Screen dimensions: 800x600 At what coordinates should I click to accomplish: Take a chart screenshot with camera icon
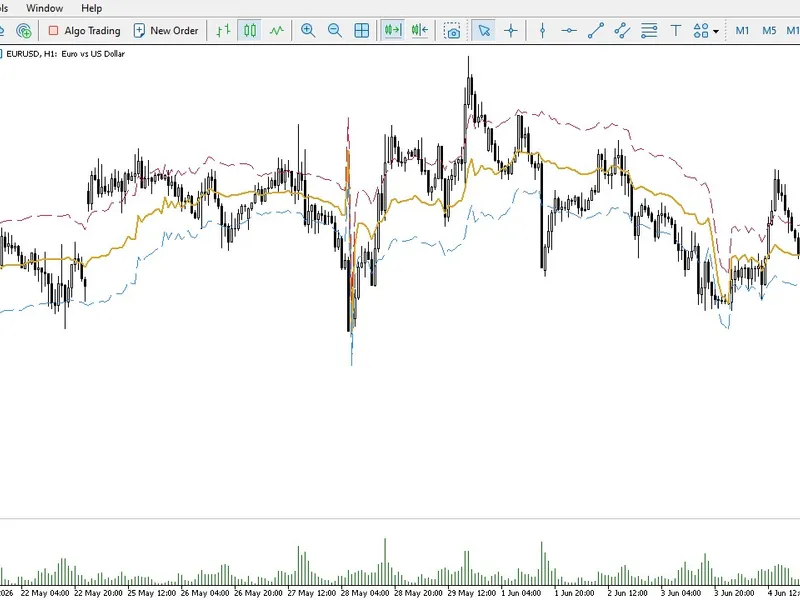coord(452,31)
